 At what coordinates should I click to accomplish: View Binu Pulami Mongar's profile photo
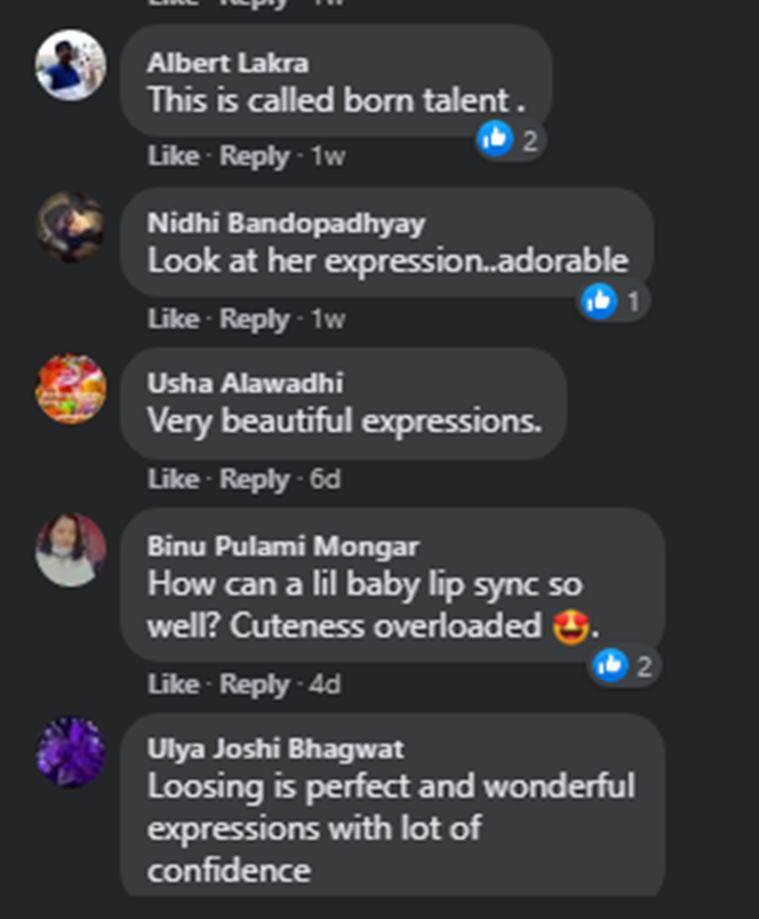pyautogui.click(x=71, y=550)
